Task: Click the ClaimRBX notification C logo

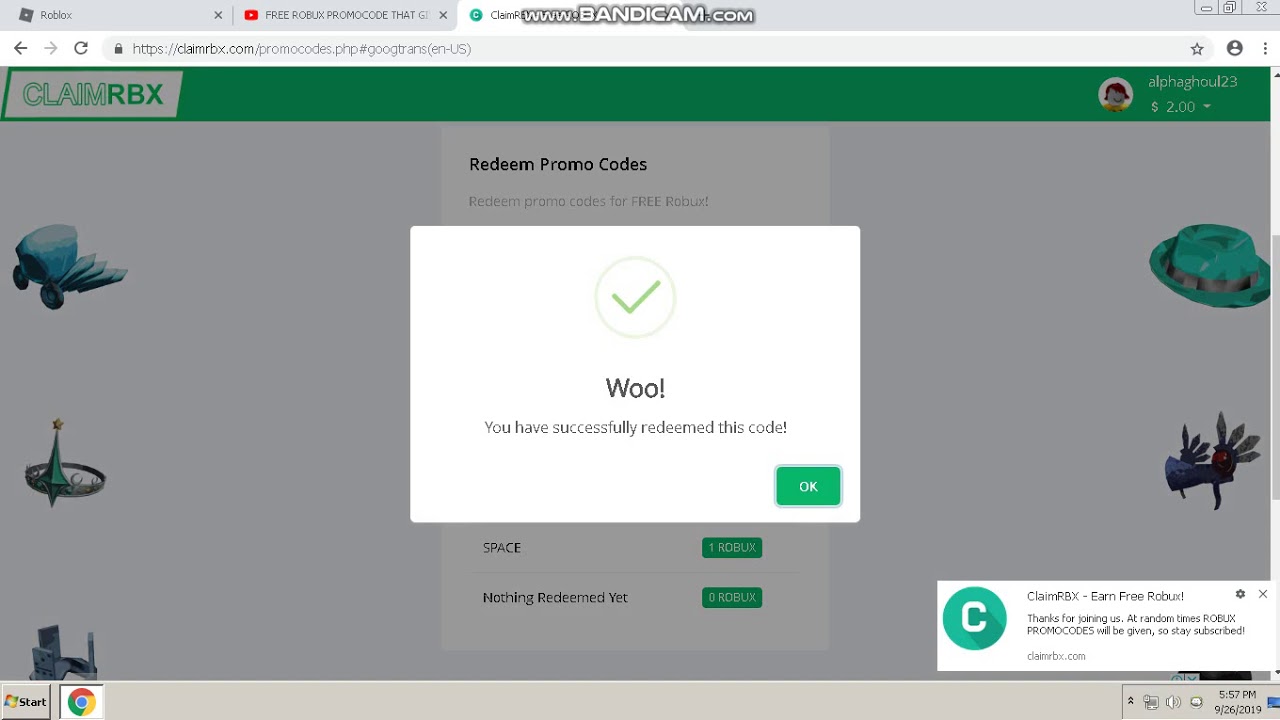Action: point(974,618)
